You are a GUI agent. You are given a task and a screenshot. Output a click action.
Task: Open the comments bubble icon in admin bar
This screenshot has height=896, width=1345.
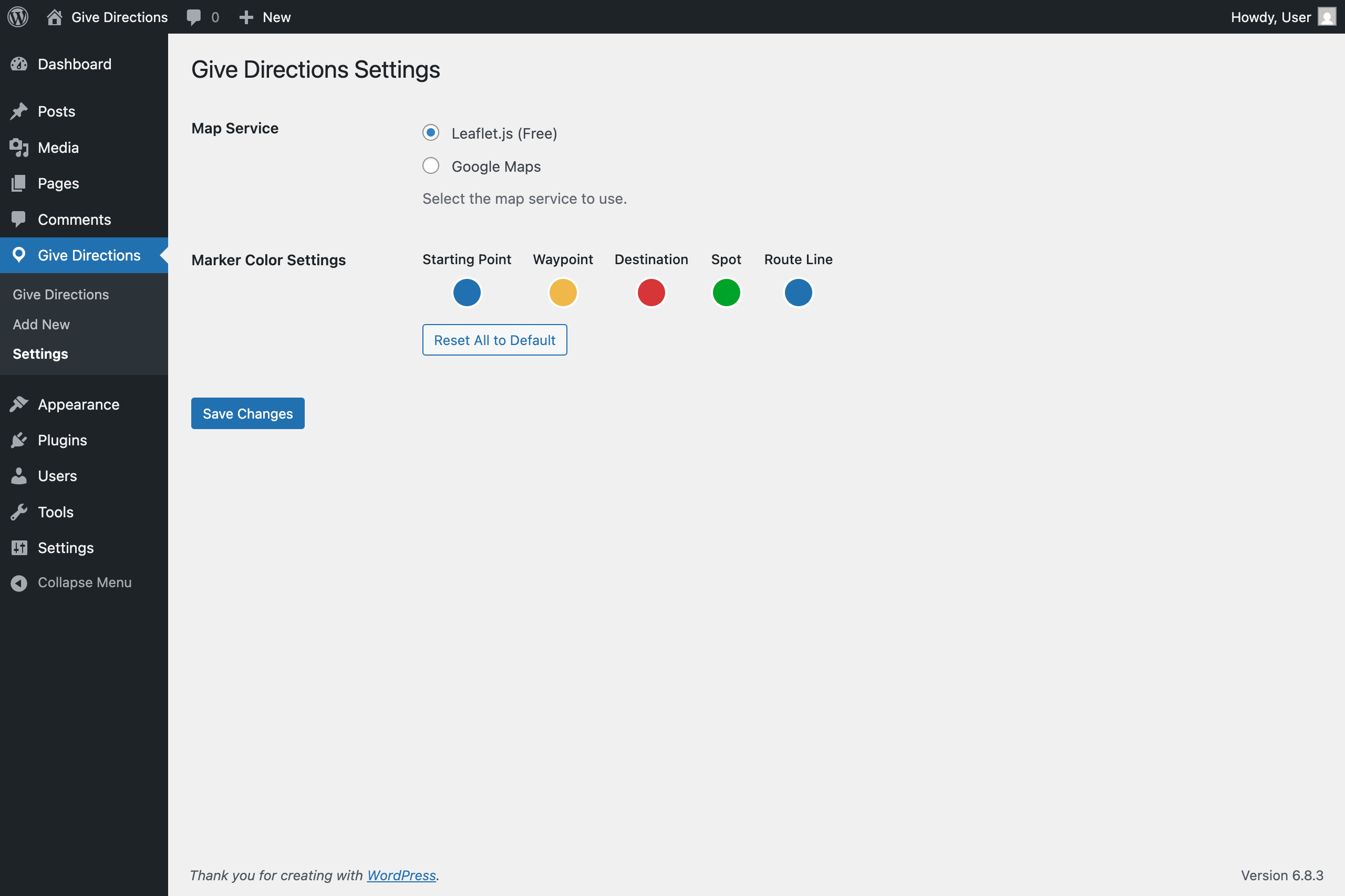coord(194,17)
